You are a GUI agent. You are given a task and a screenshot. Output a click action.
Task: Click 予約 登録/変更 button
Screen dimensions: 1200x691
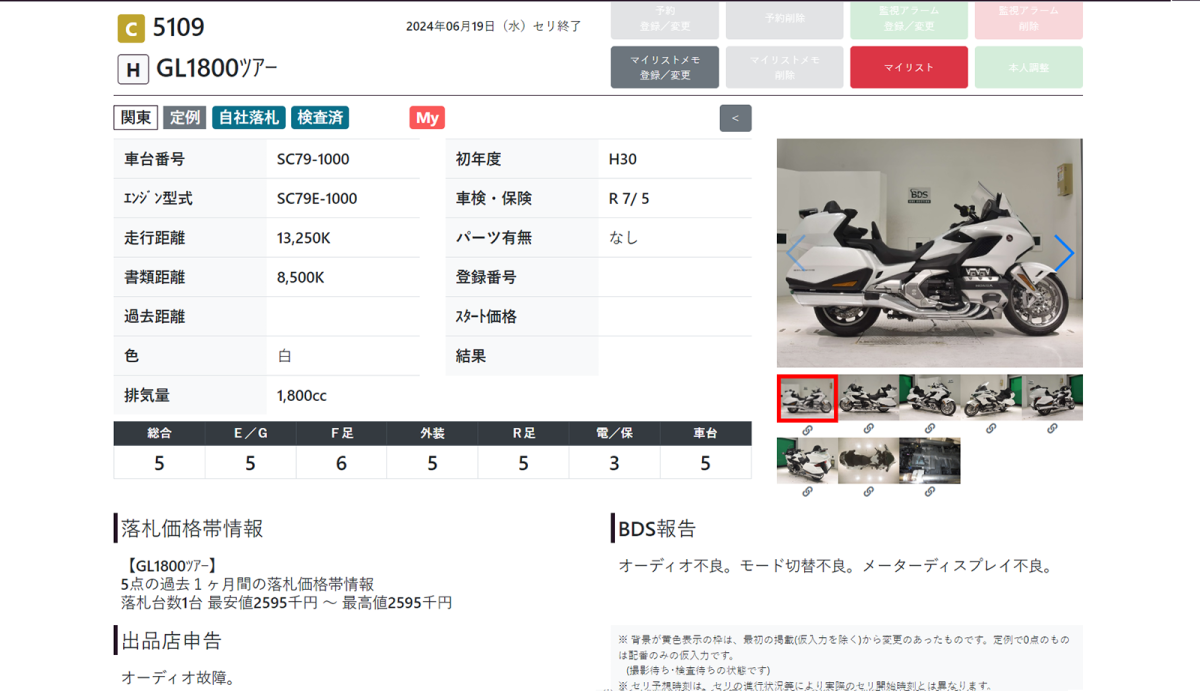click(665, 19)
